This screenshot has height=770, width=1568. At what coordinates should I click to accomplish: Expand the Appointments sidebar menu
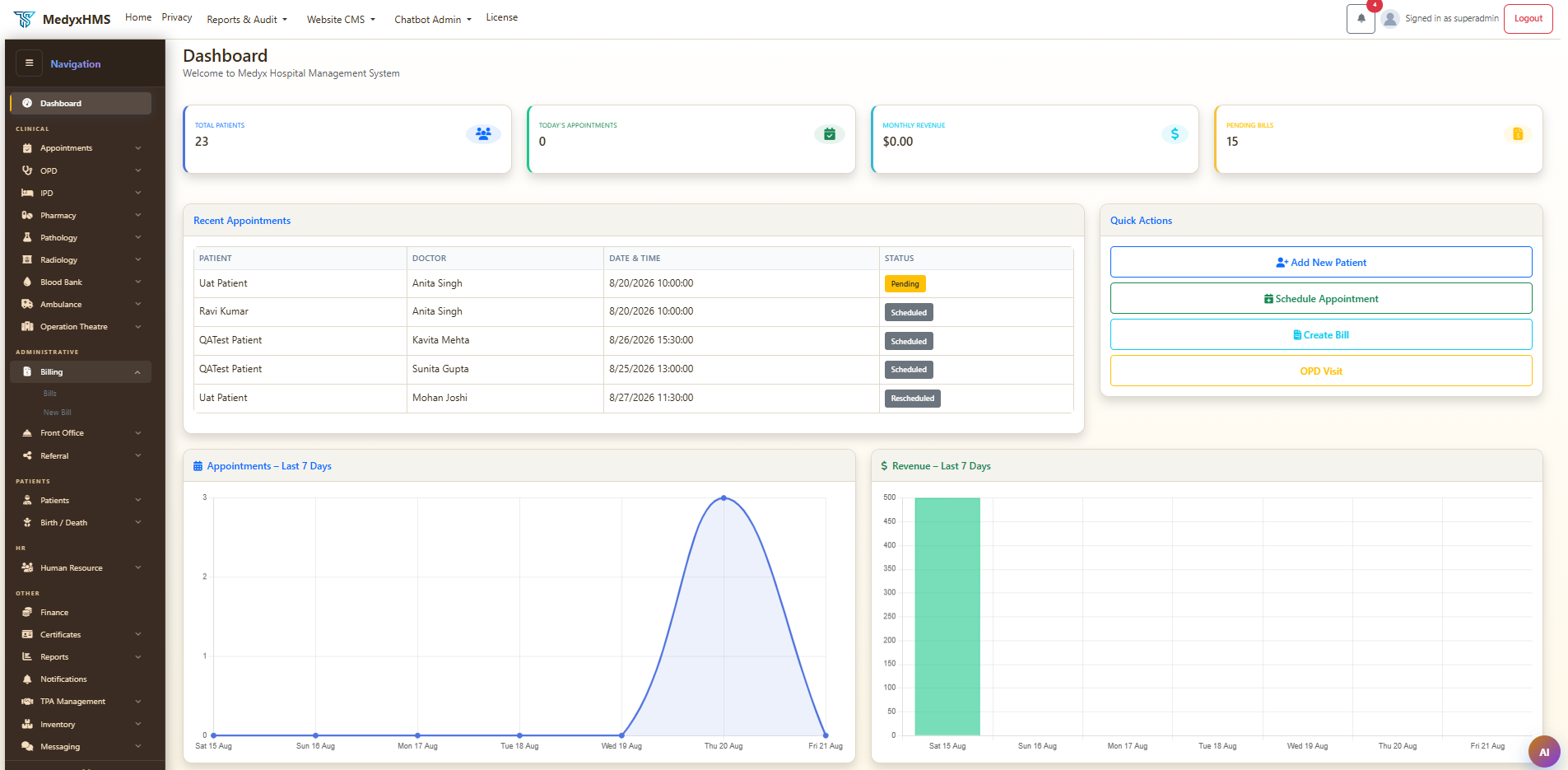[81, 148]
